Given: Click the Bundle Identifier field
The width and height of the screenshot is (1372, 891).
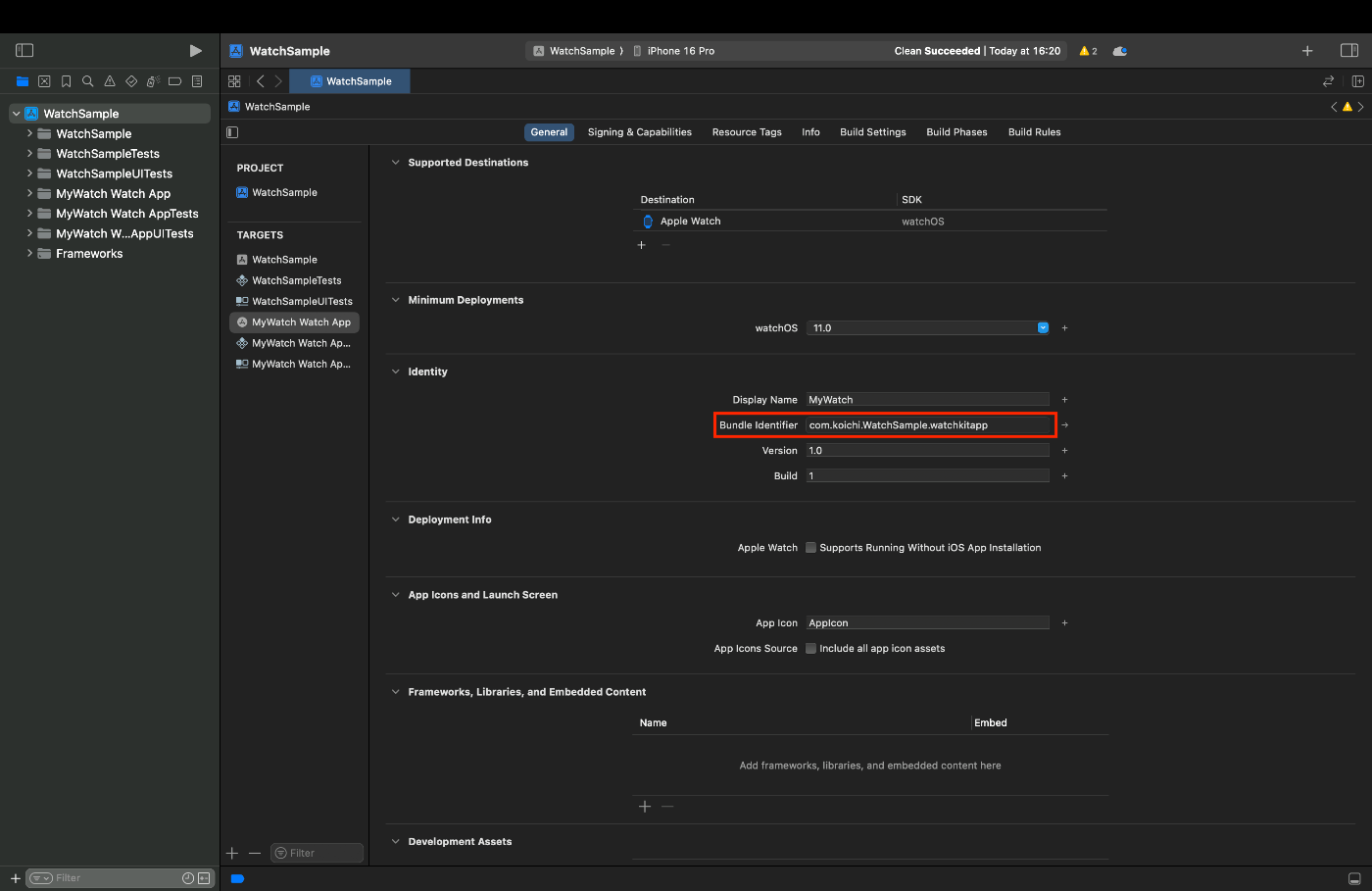Looking at the screenshot, I should tap(928, 425).
